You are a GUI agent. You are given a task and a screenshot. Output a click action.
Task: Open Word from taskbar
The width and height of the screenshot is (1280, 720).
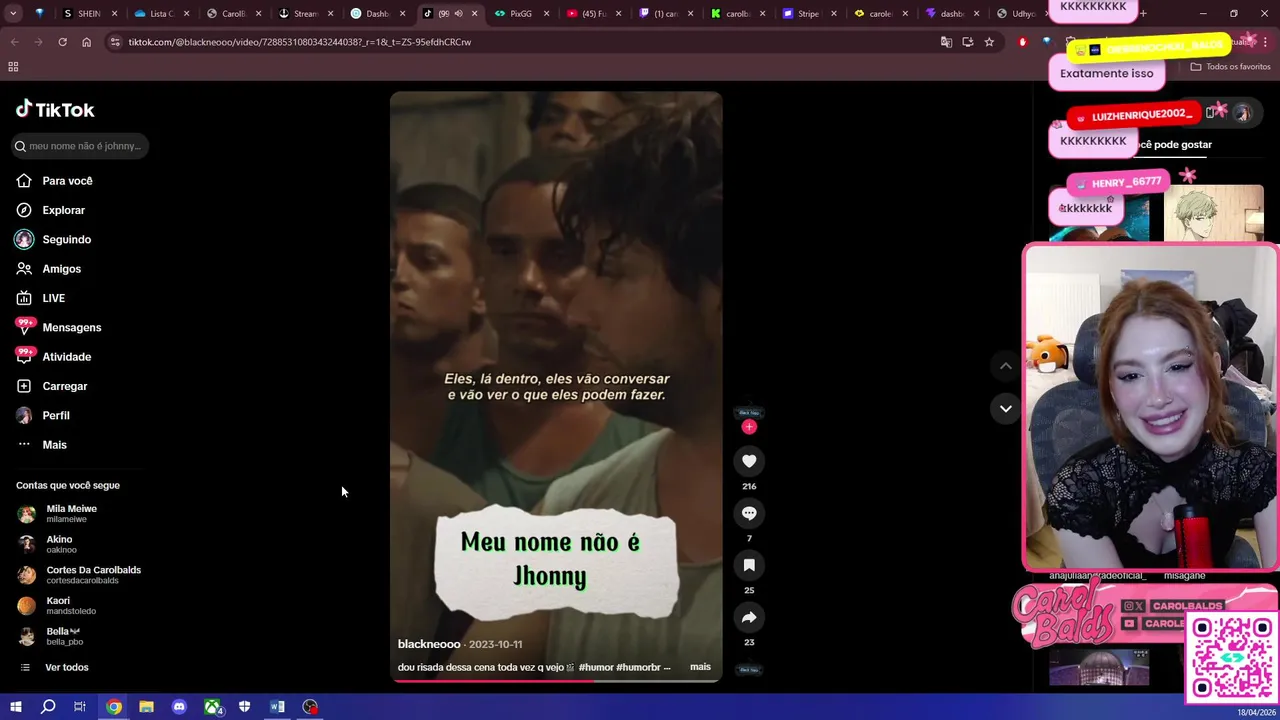[x=277, y=707]
